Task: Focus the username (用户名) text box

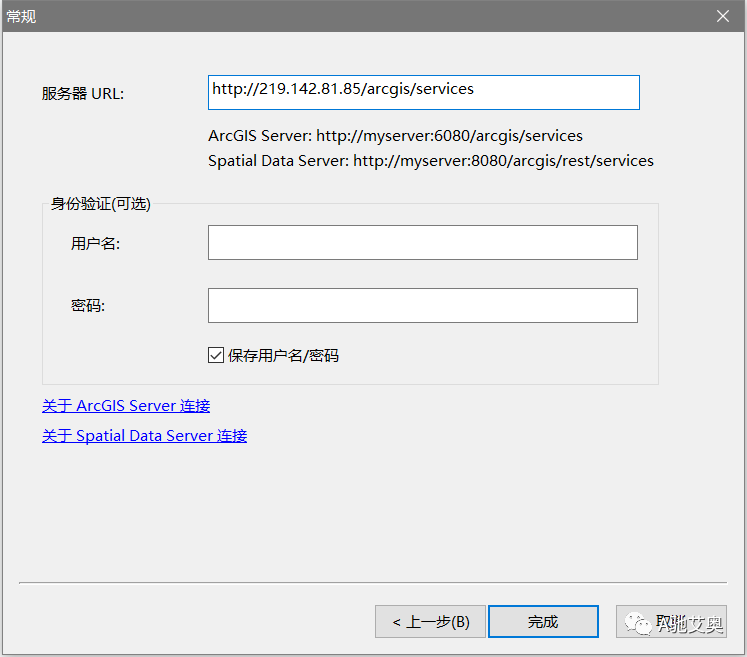Action: [423, 243]
